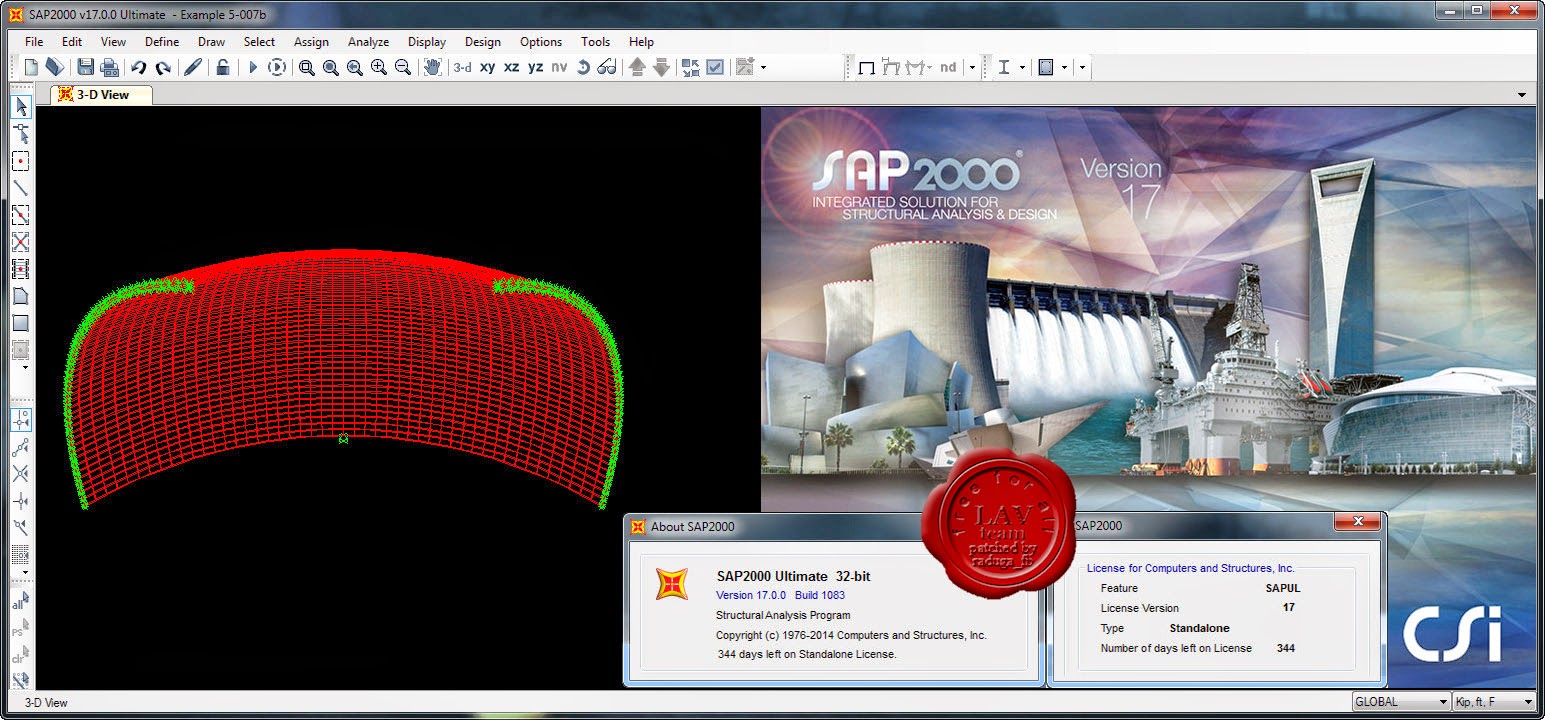Pick the Draw Frame/Cable line tool
This screenshot has width=1545, height=720.
coord(20,188)
